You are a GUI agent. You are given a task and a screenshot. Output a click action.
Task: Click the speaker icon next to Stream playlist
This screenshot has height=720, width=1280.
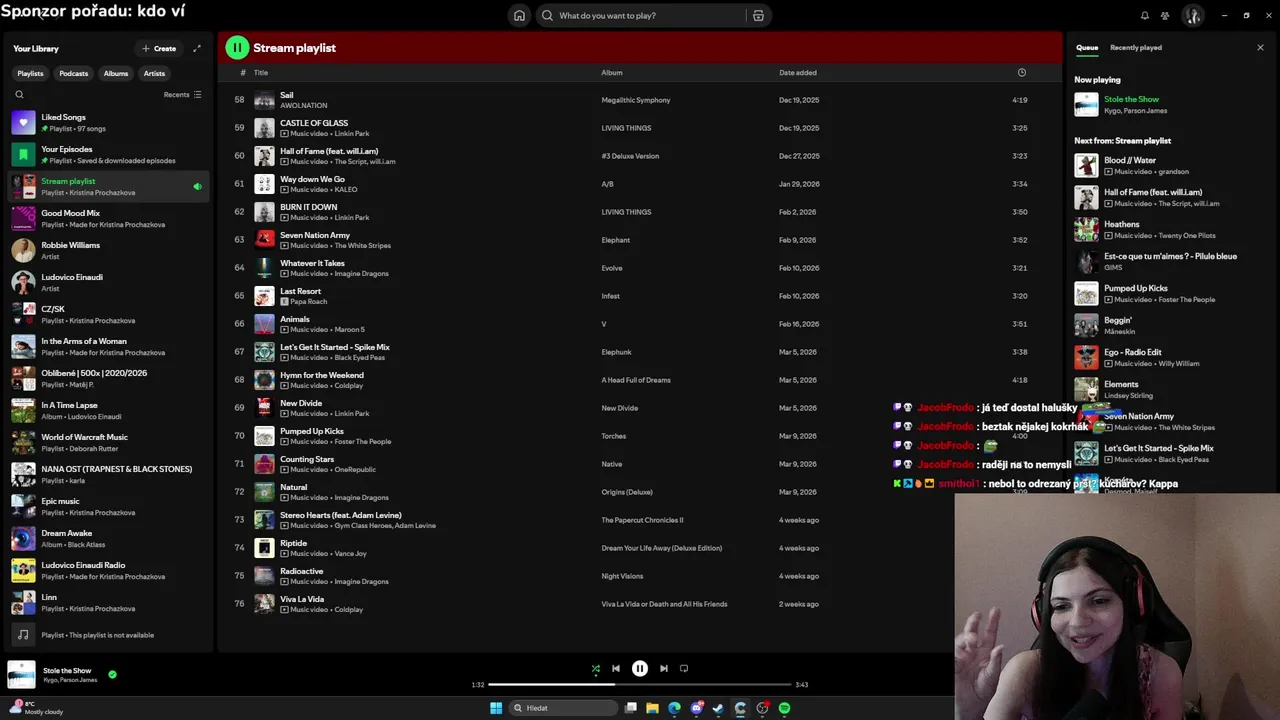click(x=197, y=186)
